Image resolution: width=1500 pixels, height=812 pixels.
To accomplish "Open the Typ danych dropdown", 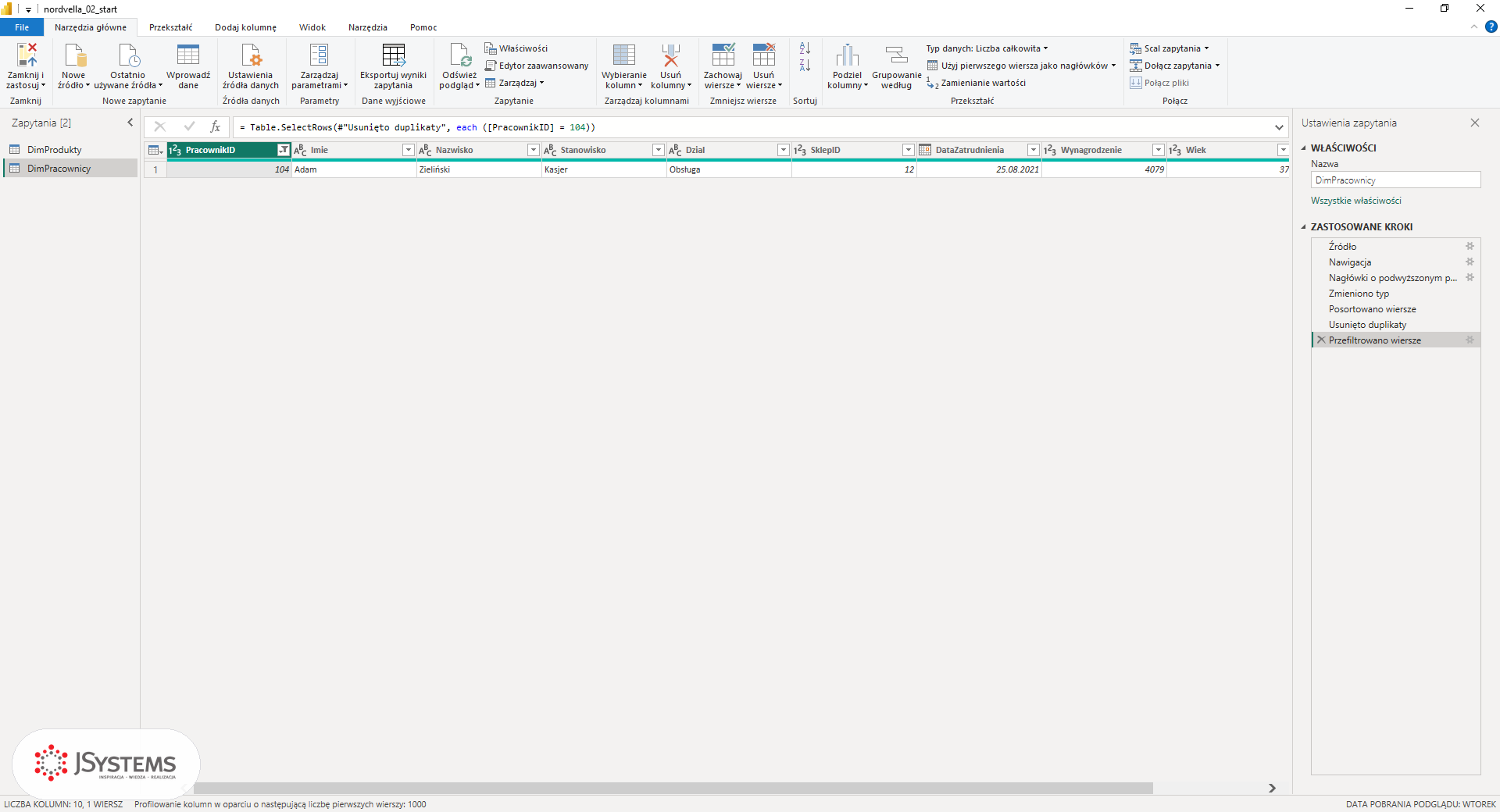I will [x=987, y=48].
